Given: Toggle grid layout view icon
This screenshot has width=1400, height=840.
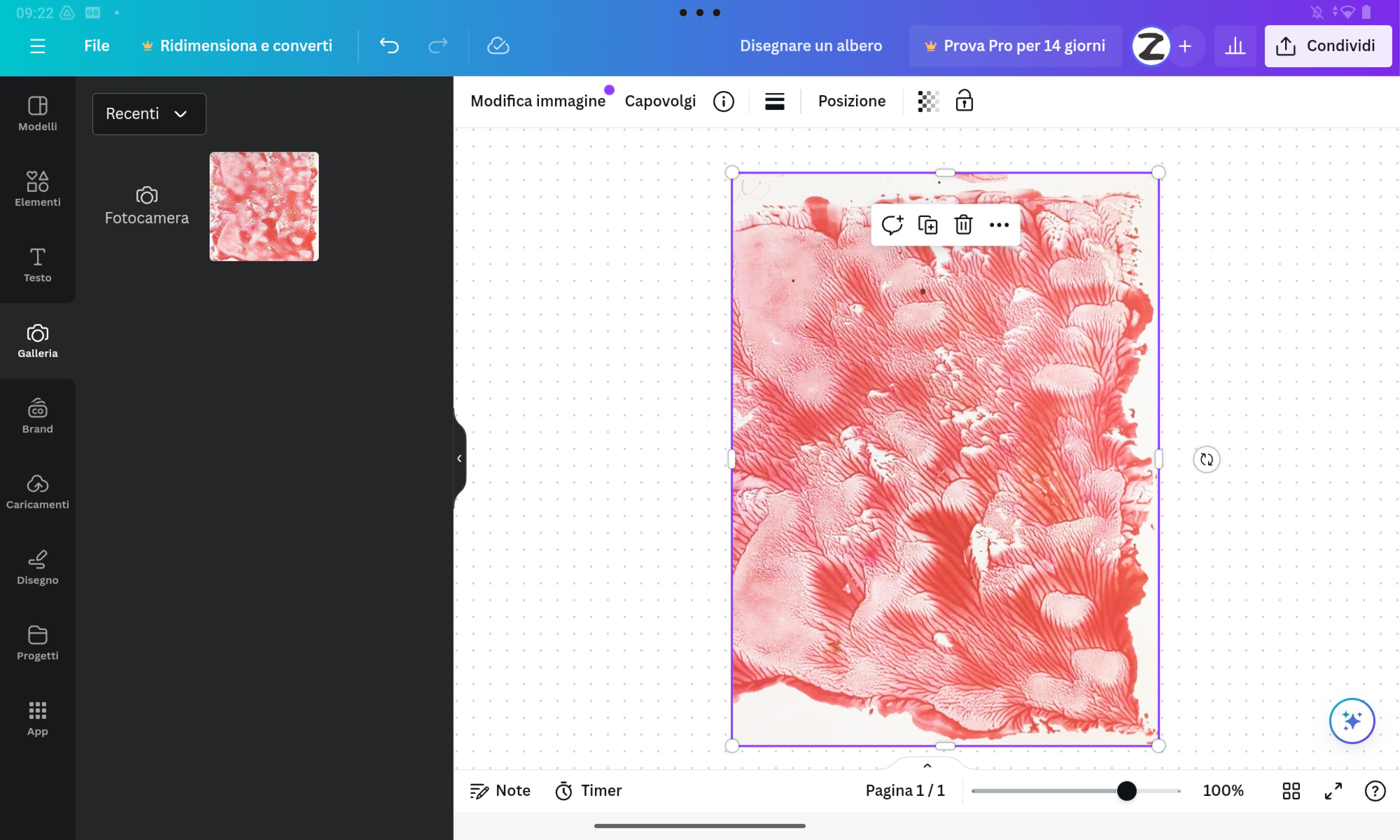Looking at the screenshot, I should (1291, 791).
